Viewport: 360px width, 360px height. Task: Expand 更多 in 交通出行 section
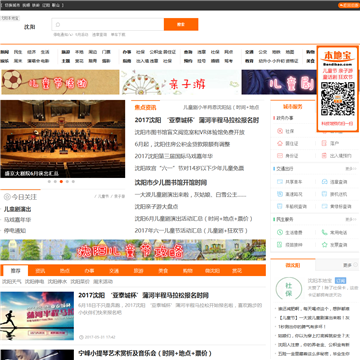tap(350, 169)
